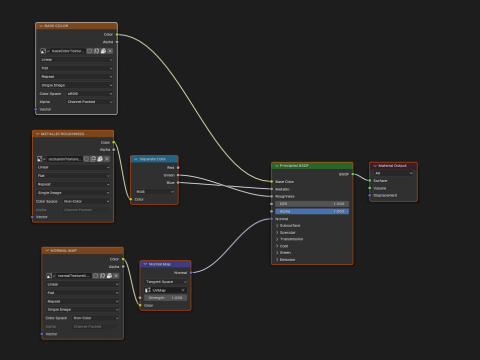Create new image in METALLIC ROUGHNESS node

point(93,159)
